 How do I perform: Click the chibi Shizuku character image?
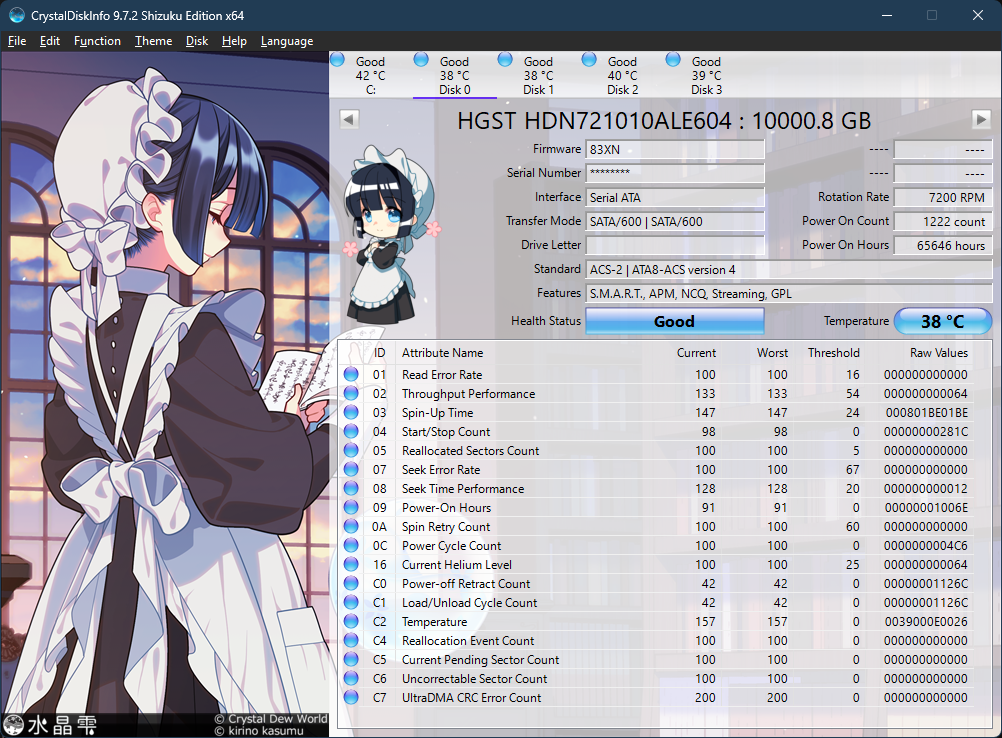pos(391,235)
